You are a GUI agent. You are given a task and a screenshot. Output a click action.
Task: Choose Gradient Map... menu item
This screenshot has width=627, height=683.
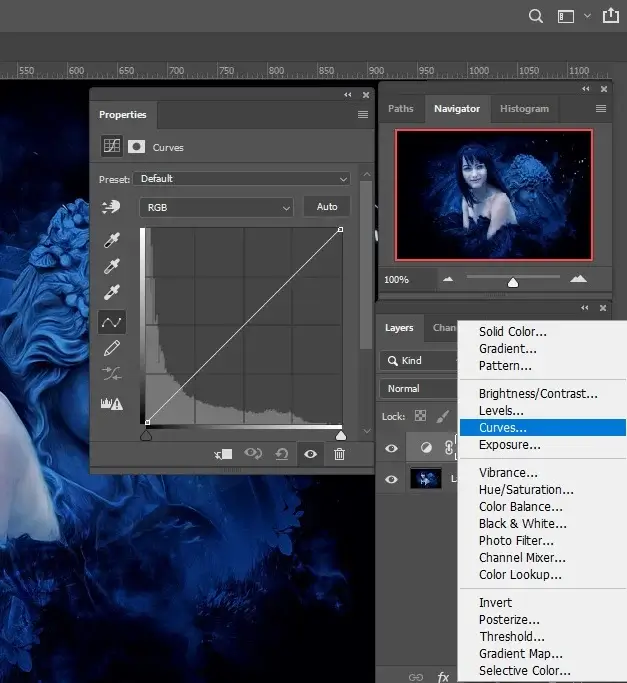[543, 653]
